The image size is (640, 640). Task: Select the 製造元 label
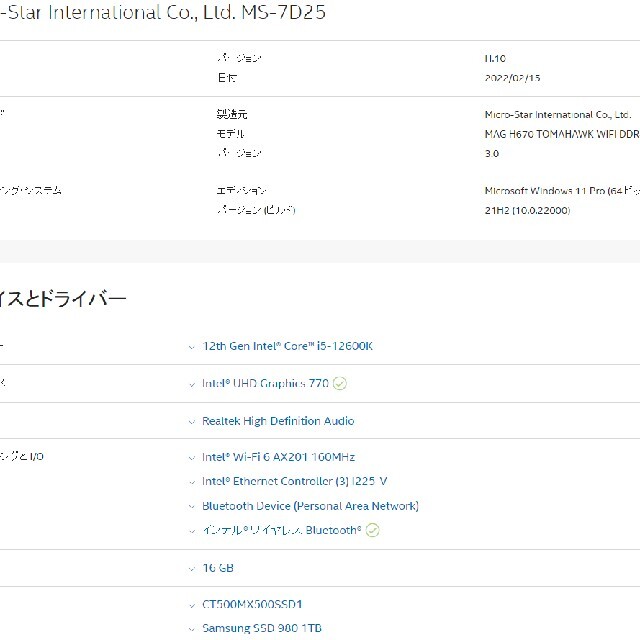pyautogui.click(x=232, y=114)
